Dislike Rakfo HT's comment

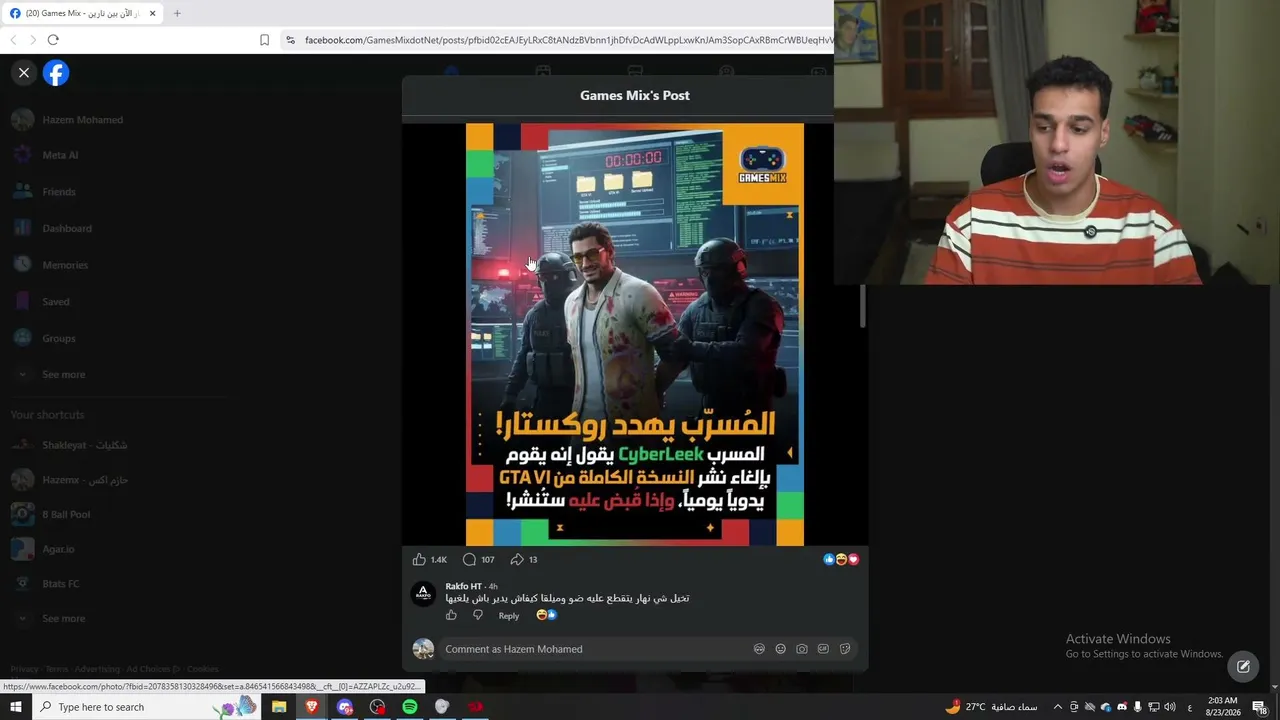pos(477,615)
